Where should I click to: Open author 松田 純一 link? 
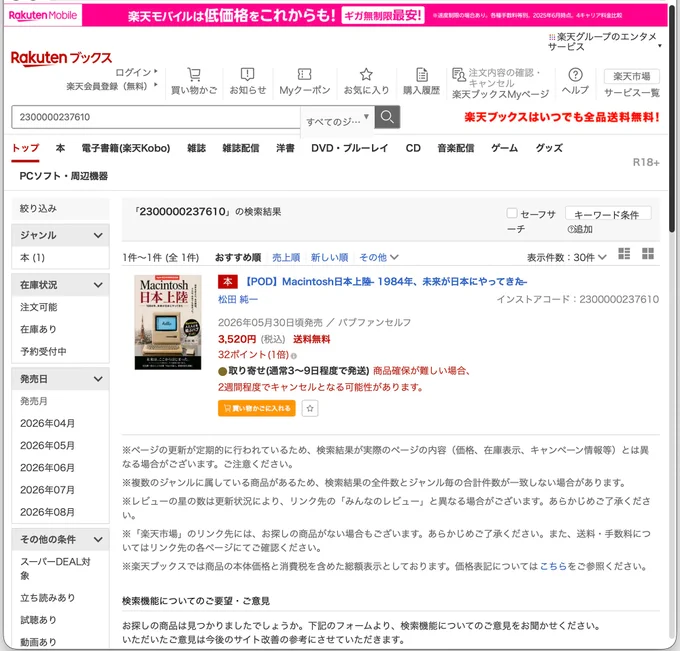coord(238,299)
